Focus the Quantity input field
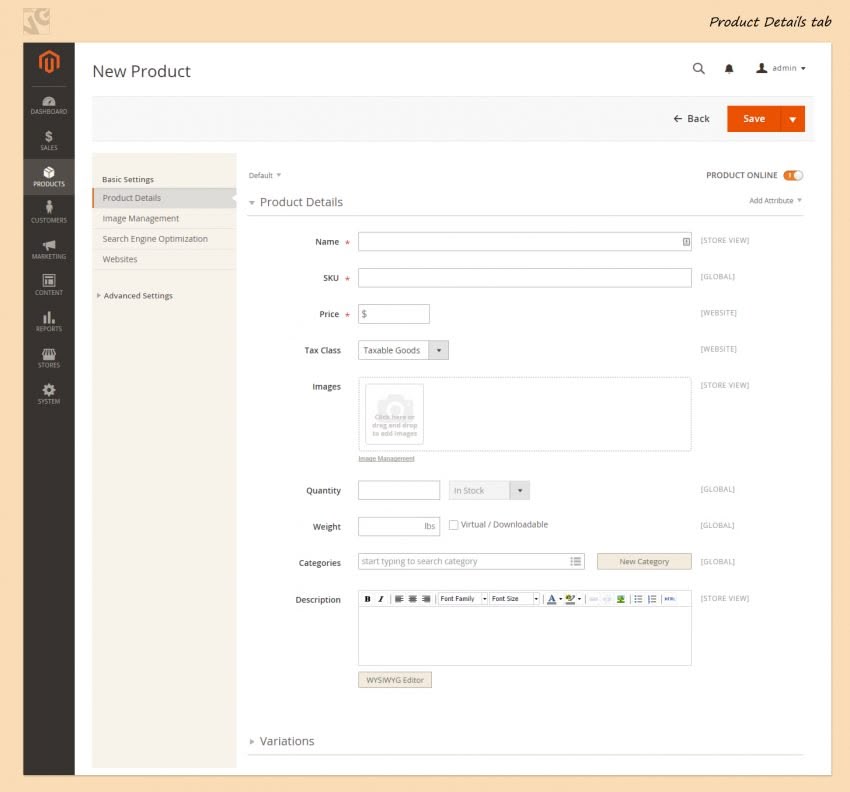 [x=399, y=491]
